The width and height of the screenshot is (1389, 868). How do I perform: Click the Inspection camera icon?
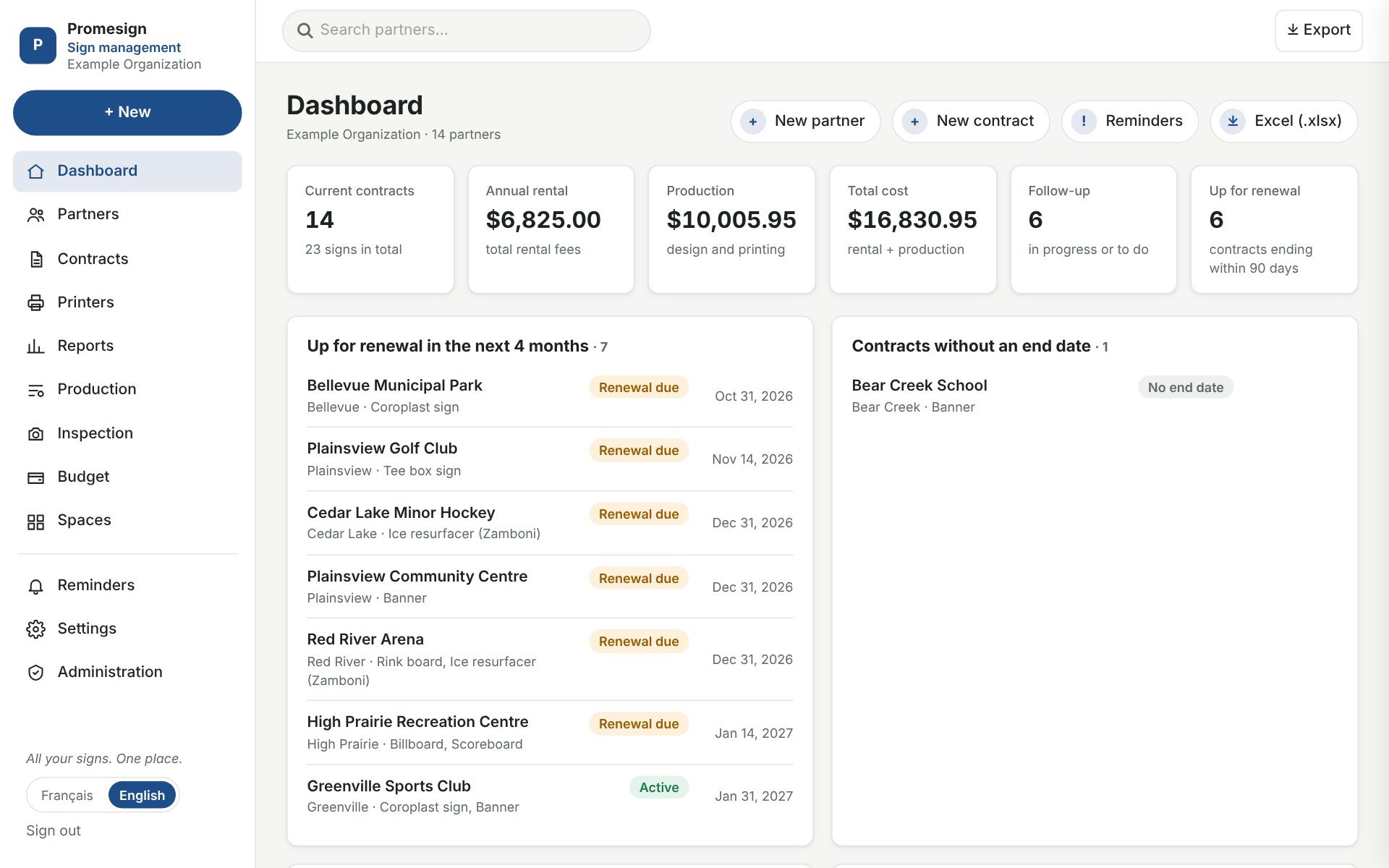[35, 433]
